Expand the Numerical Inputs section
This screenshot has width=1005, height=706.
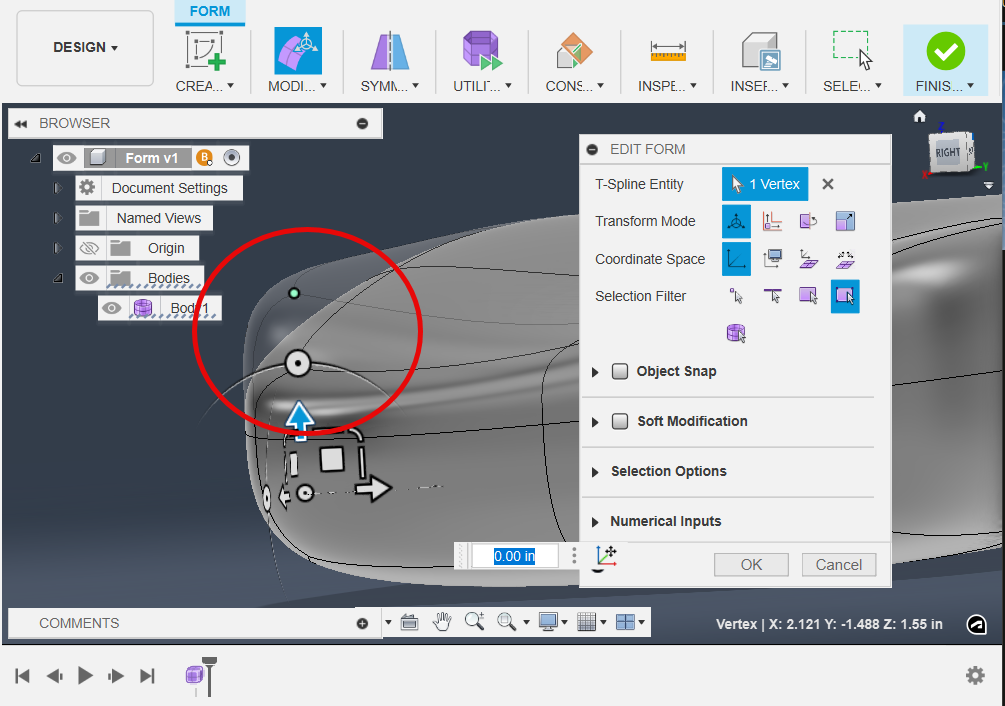(x=596, y=521)
